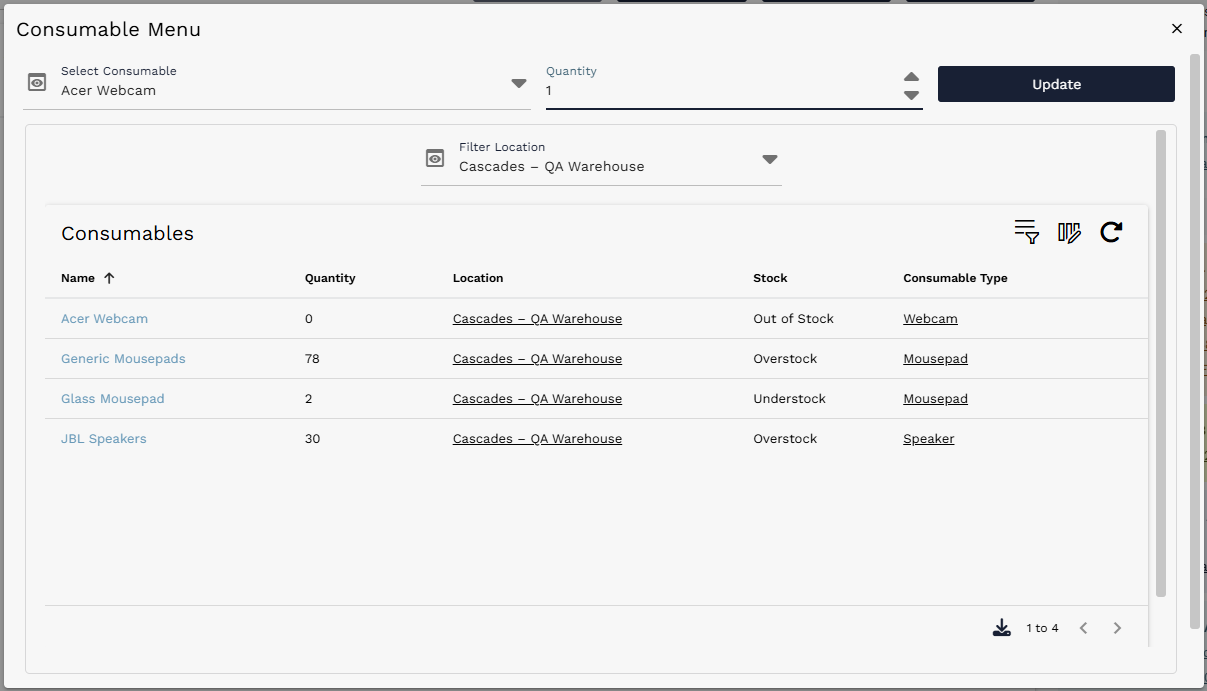The width and height of the screenshot is (1207, 691).
Task: Sort by the Stock column header
Action: click(770, 278)
